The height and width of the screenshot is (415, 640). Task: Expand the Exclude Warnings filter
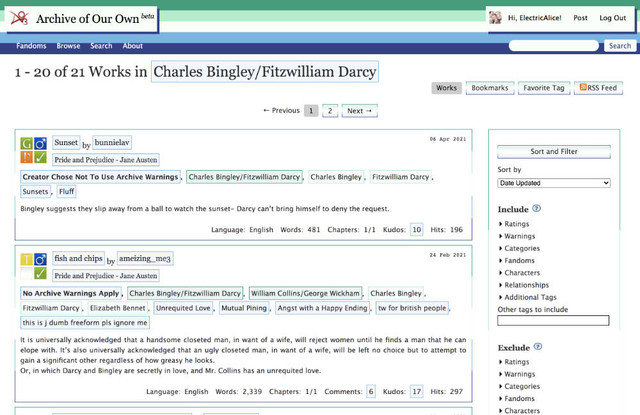tap(517, 374)
